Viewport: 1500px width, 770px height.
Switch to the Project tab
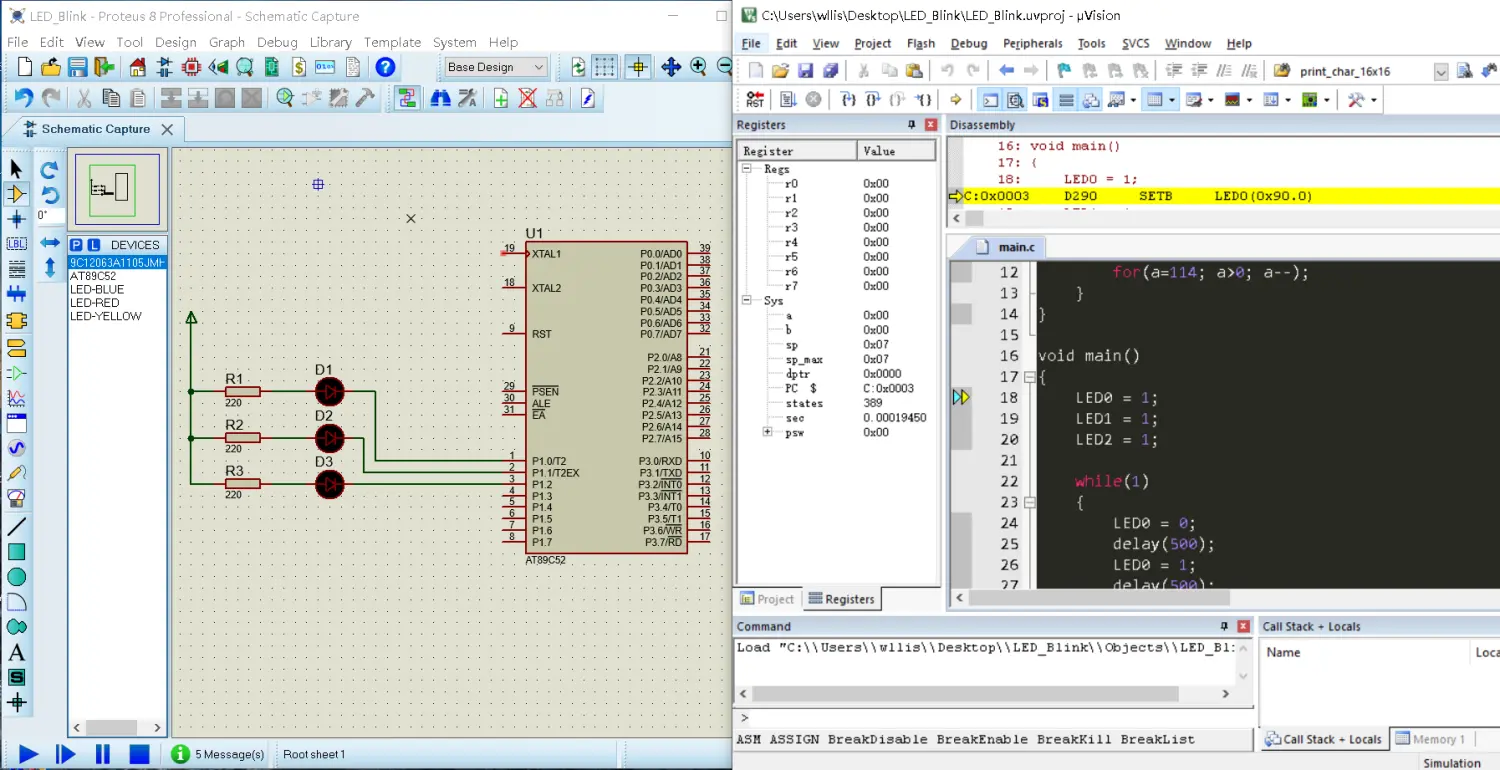click(767, 599)
